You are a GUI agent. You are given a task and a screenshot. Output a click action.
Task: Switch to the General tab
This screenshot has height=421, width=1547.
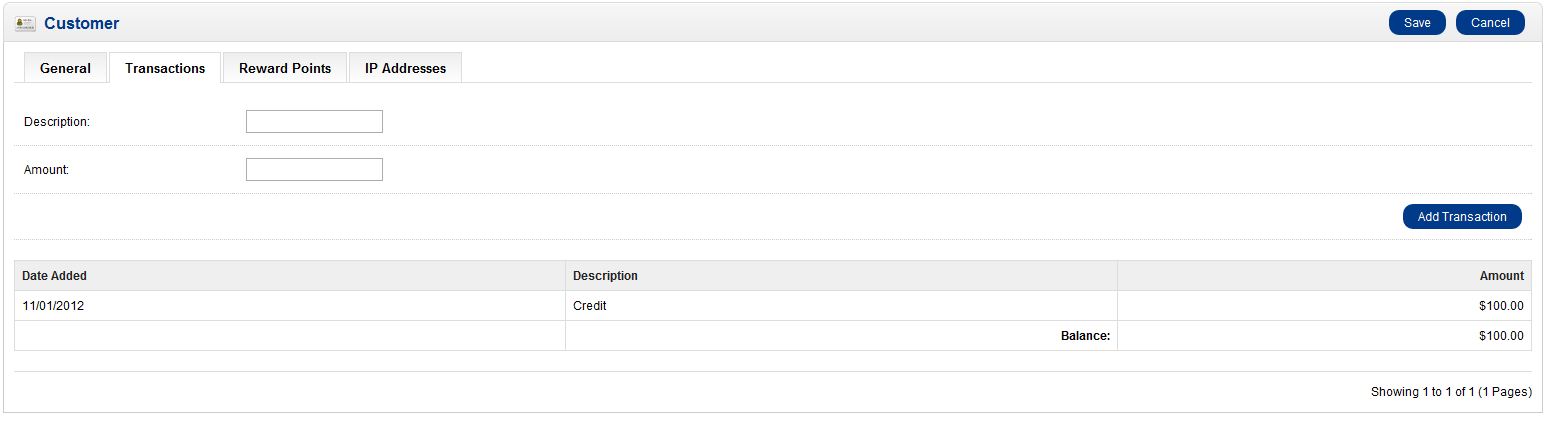[x=65, y=68]
